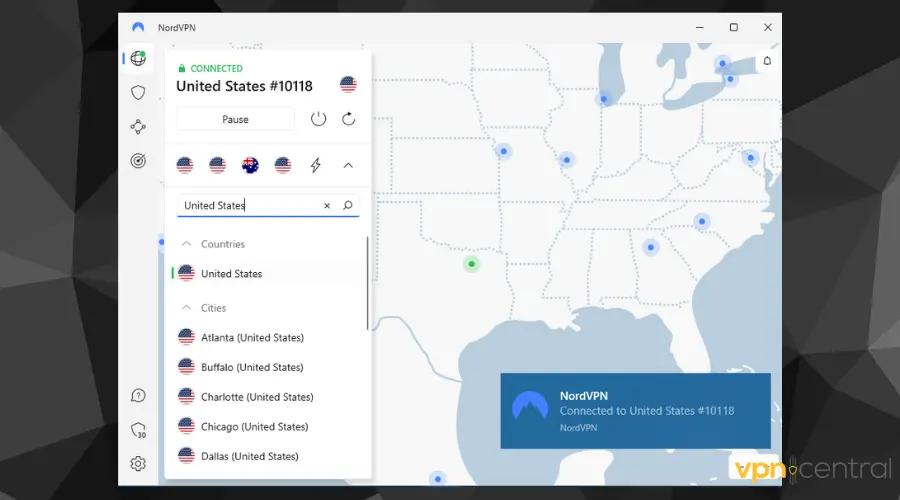
Task: Collapse the Cities section
Action: (x=186, y=308)
